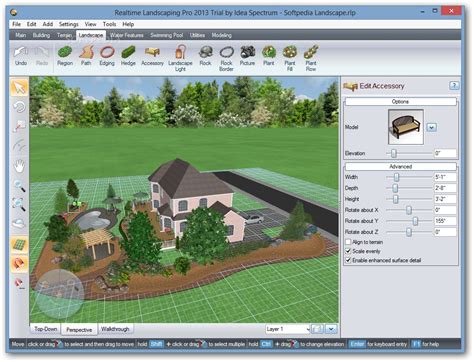Uncheck Scale evenly option
The image size is (474, 362).
coord(348,251)
